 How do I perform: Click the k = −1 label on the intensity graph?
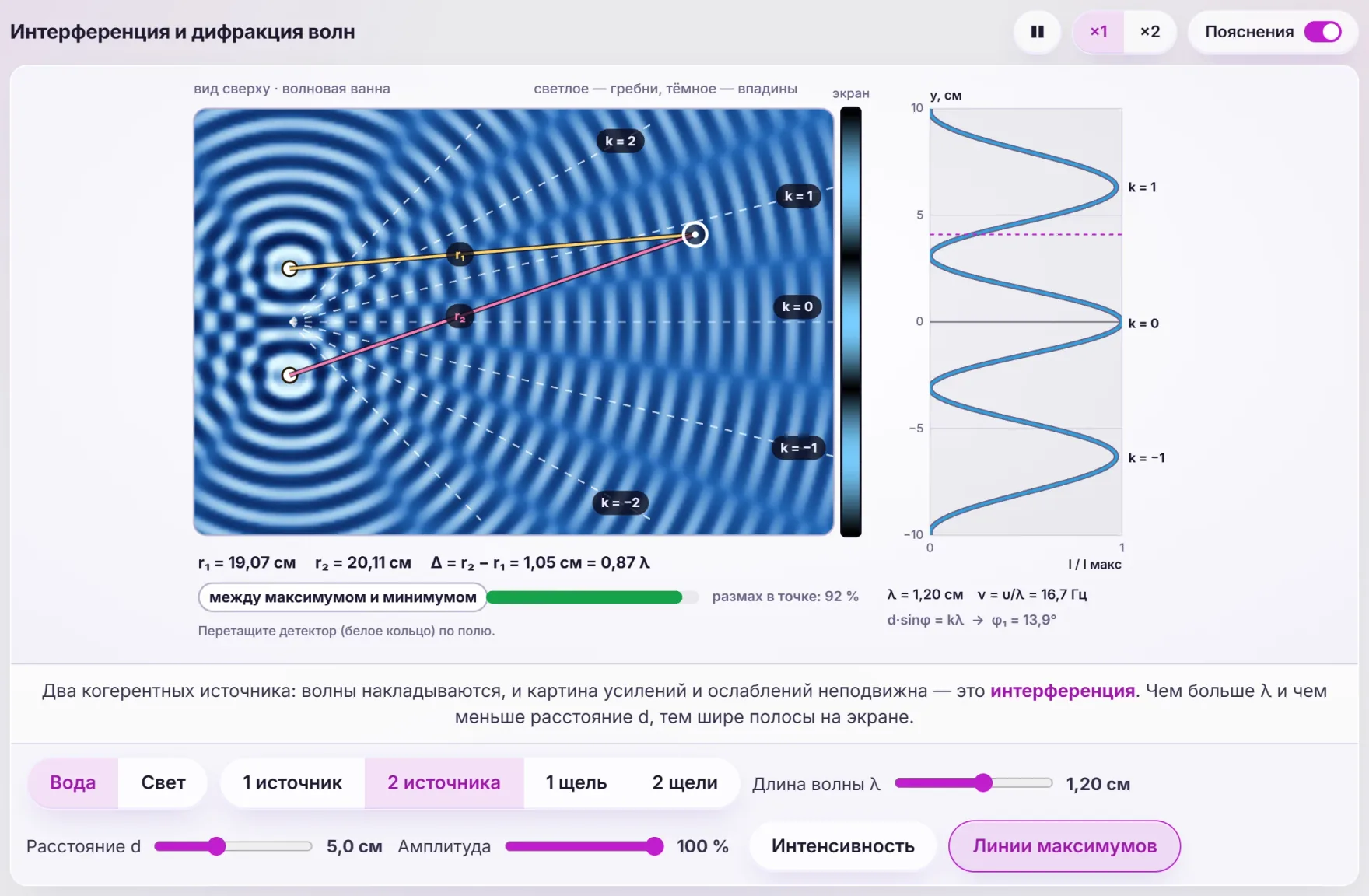click(1147, 458)
